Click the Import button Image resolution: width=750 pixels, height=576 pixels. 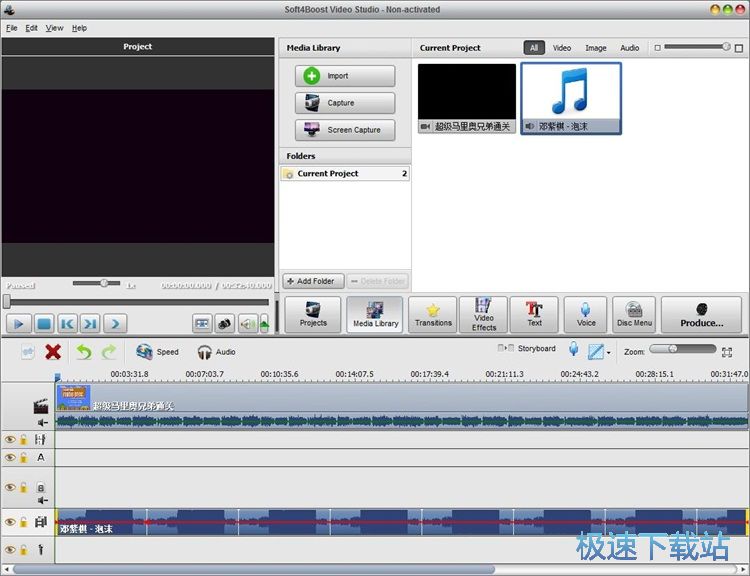345,76
